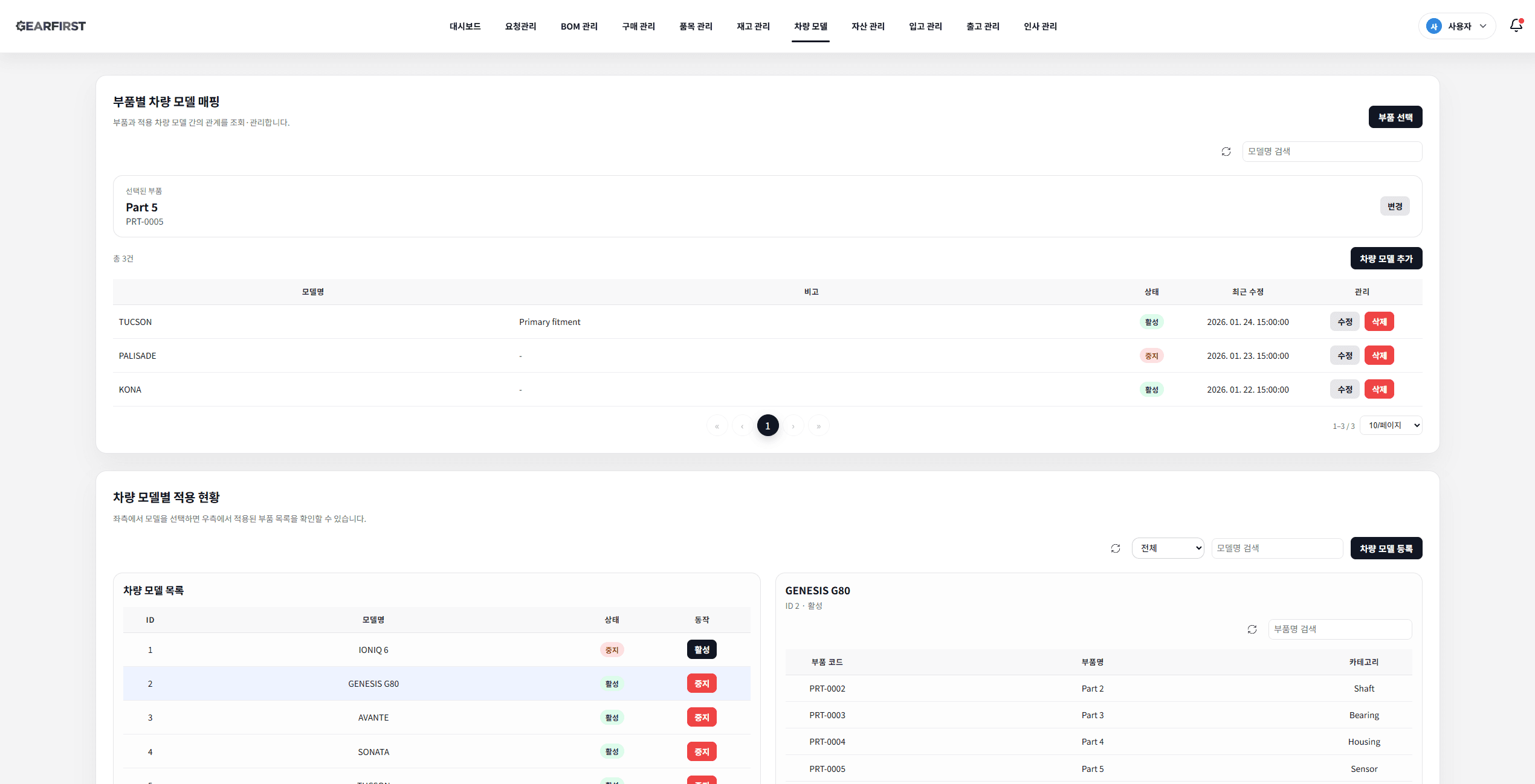This screenshot has width=1535, height=784.
Task: Click the 부품명 검색 input field
Action: click(x=1339, y=629)
